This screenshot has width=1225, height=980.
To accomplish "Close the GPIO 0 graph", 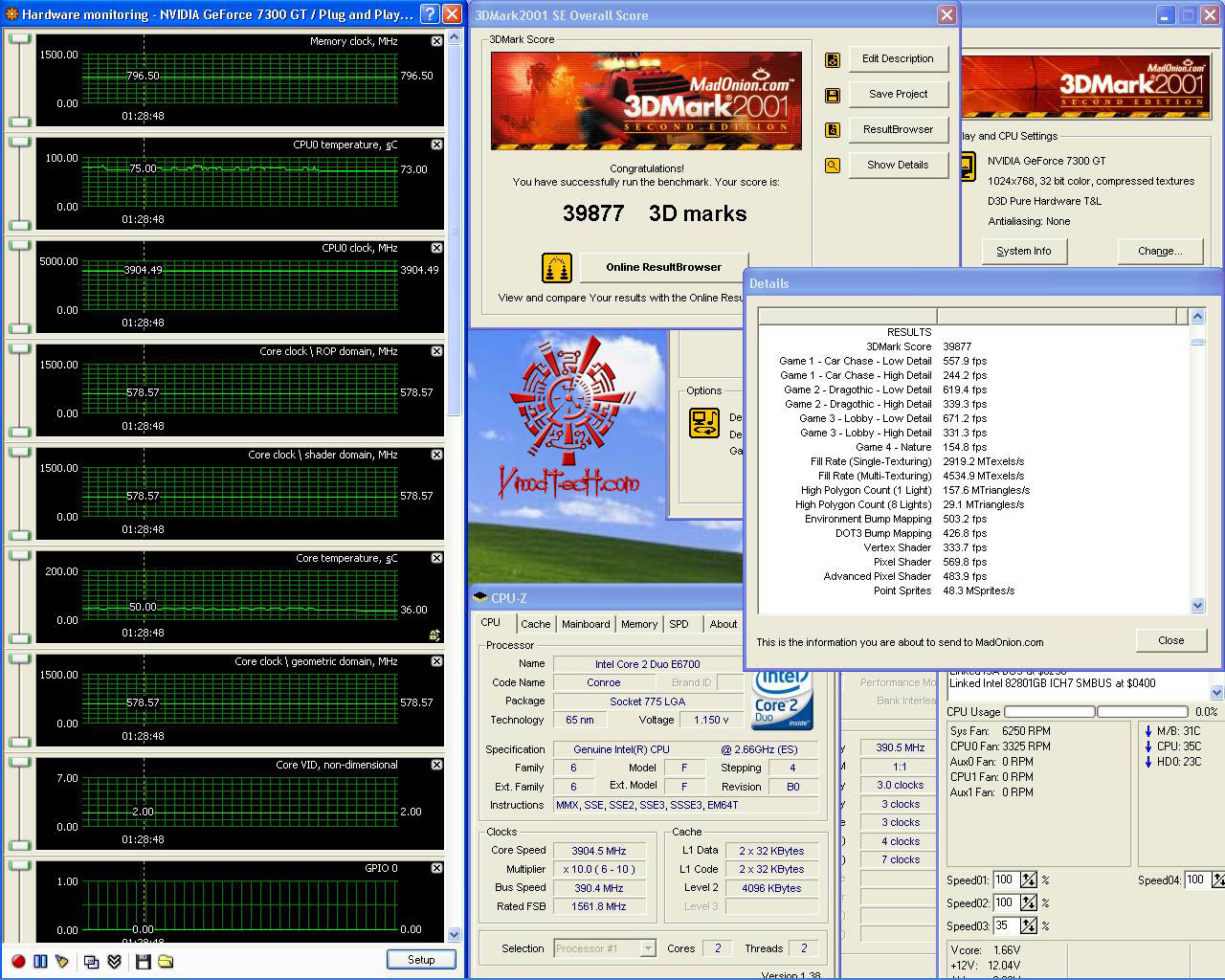I will point(436,868).
